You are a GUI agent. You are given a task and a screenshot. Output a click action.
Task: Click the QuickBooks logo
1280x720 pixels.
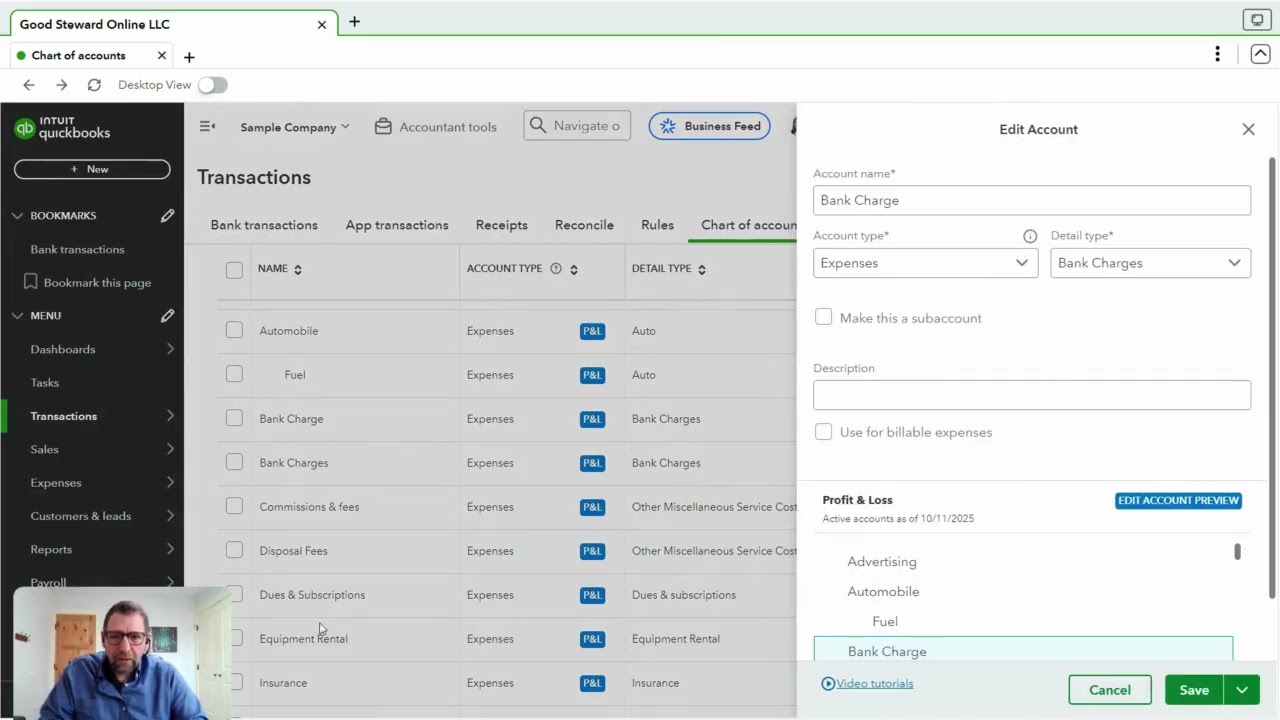(x=62, y=128)
